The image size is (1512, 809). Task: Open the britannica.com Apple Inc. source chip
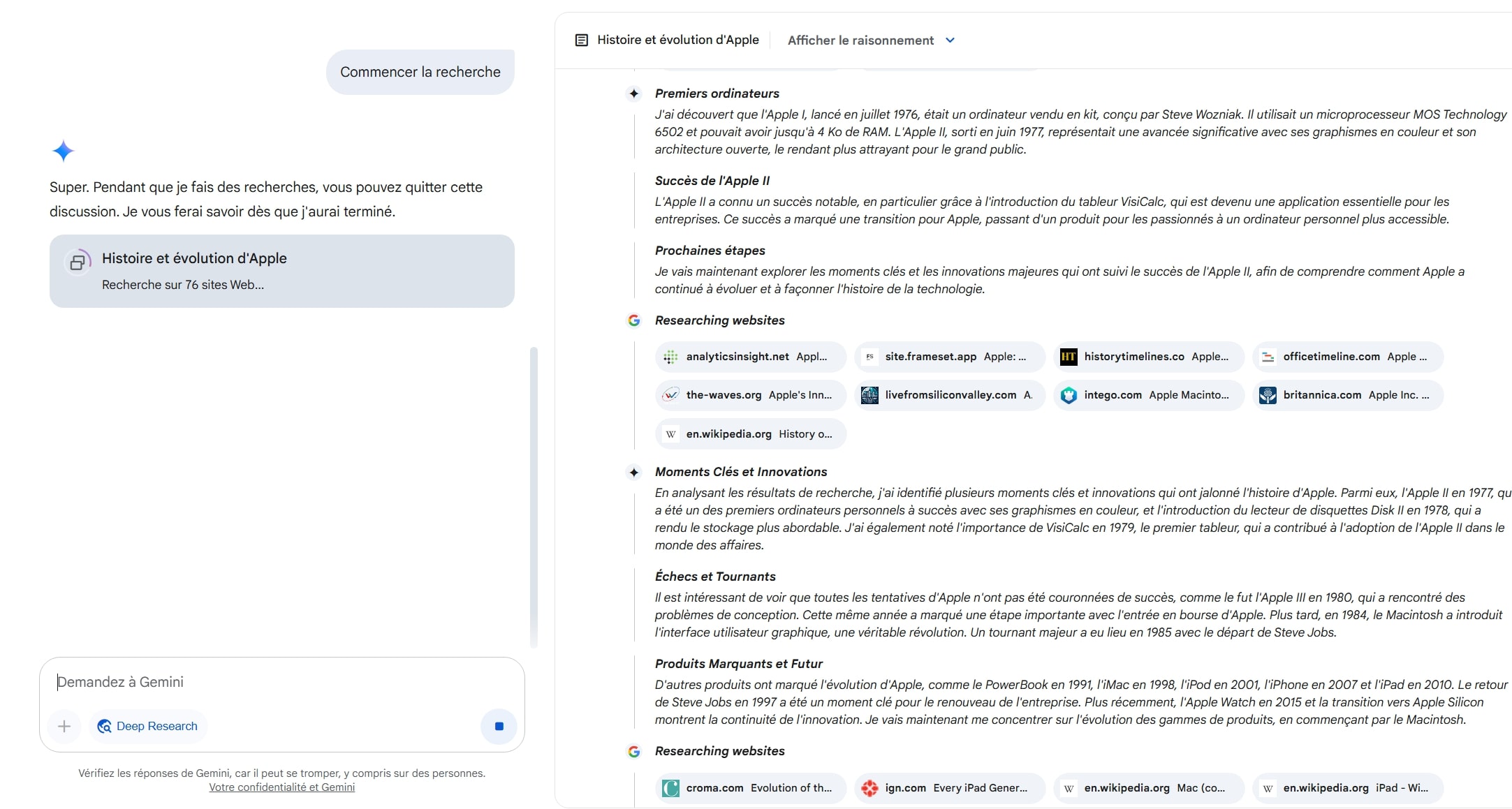pos(1348,395)
